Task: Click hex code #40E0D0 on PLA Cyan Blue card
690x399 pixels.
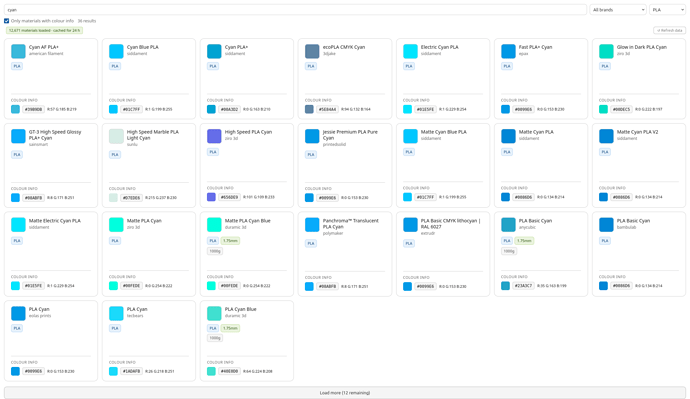Action: [x=229, y=371]
